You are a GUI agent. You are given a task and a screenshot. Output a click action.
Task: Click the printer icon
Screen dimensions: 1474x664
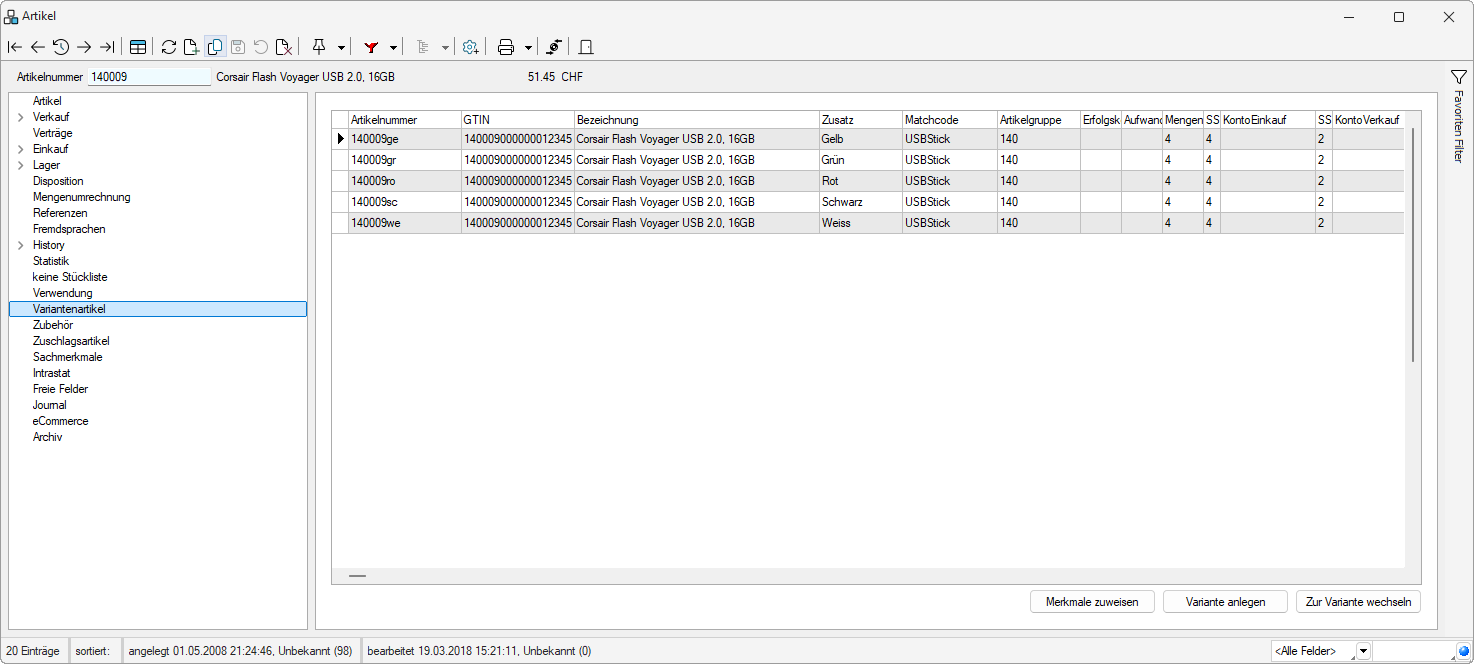[506, 47]
